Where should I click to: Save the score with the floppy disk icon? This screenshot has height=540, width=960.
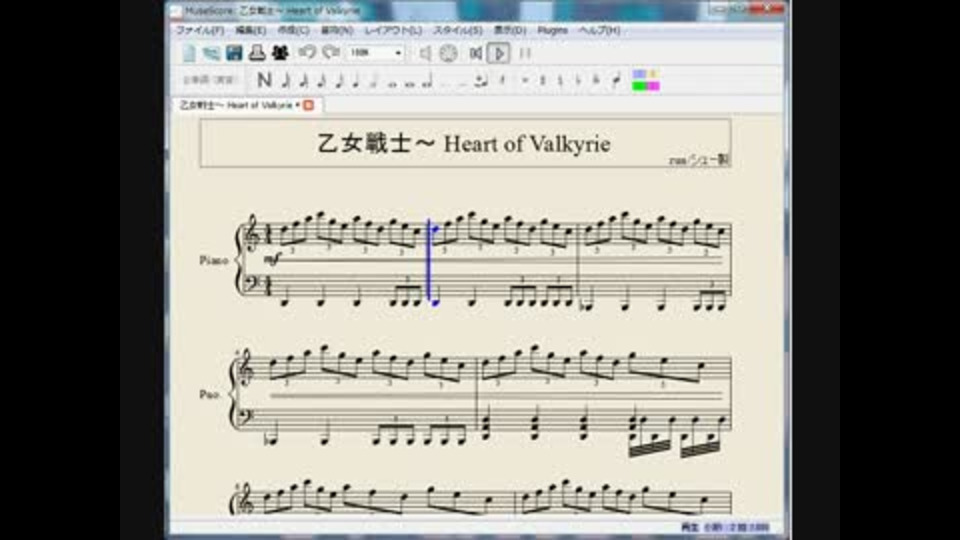click(x=234, y=53)
